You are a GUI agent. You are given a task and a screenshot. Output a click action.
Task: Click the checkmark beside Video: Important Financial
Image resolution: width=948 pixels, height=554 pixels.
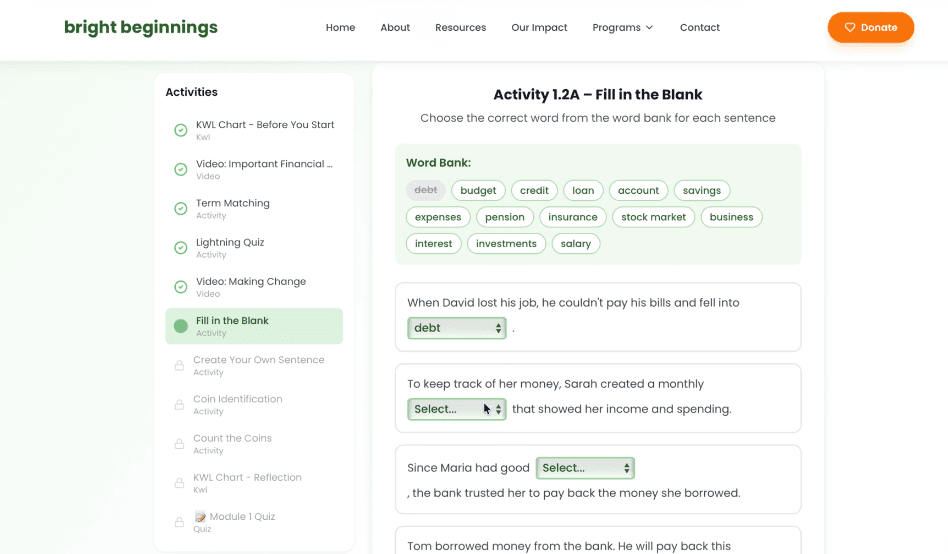[181, 169]
